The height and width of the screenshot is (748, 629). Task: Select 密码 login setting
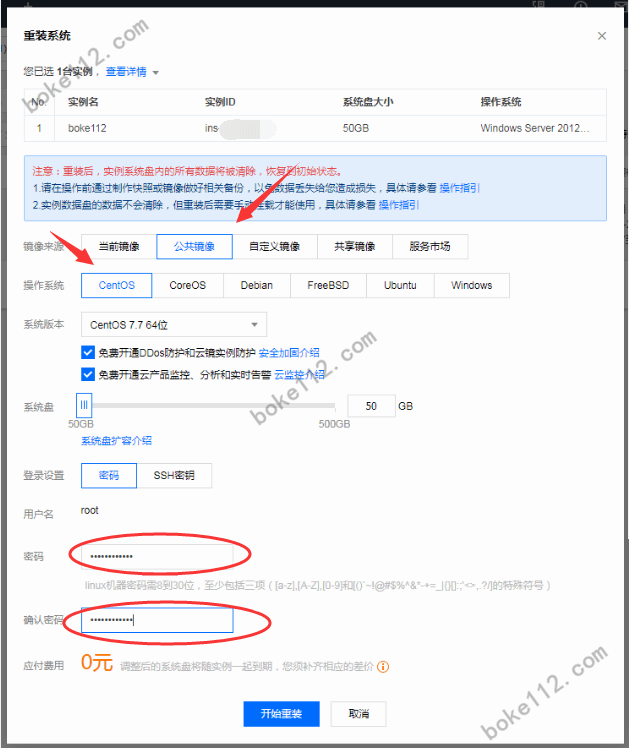(x=109, y=476)
